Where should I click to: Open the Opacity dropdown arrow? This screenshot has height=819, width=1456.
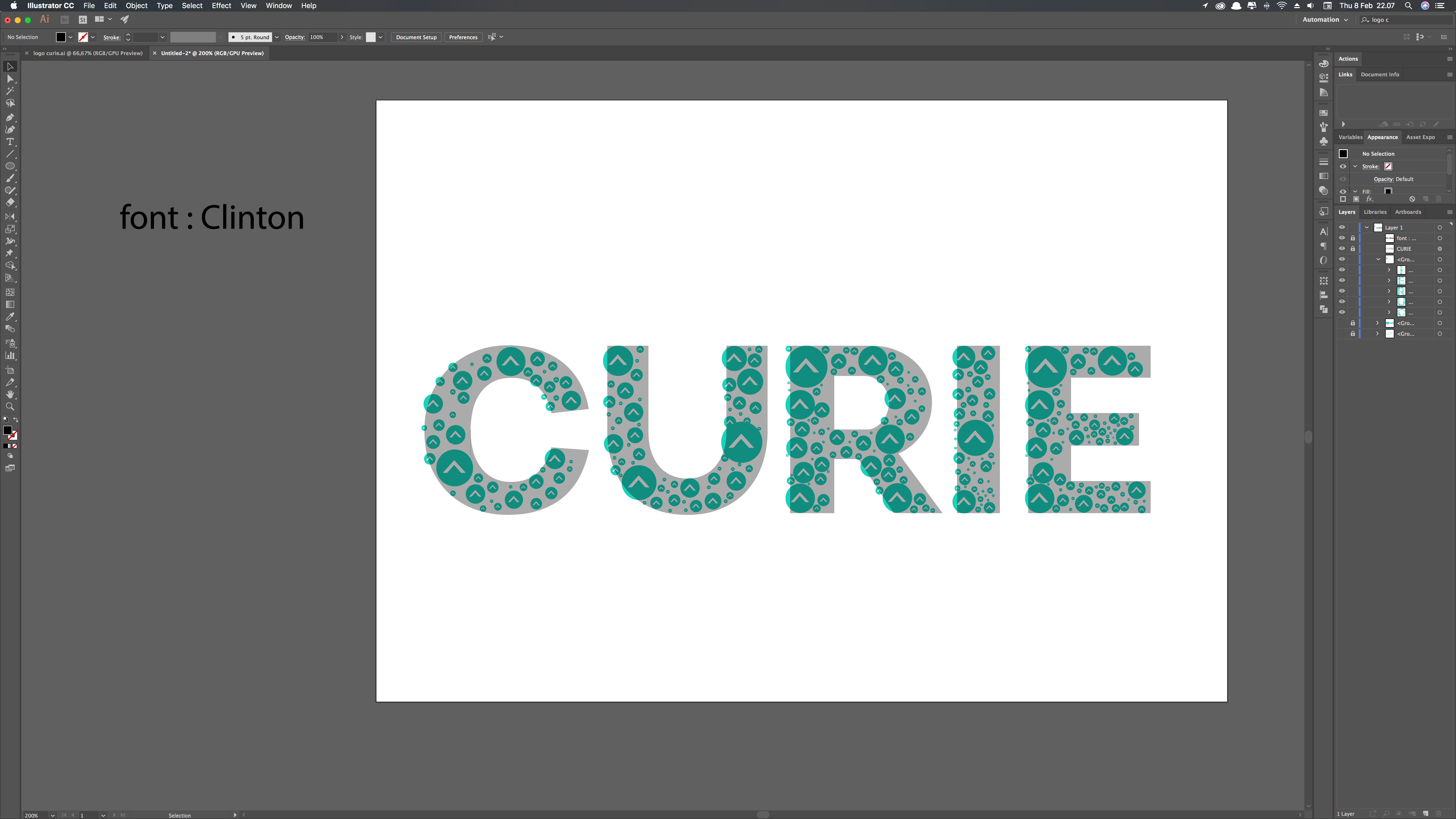[342, 37]
